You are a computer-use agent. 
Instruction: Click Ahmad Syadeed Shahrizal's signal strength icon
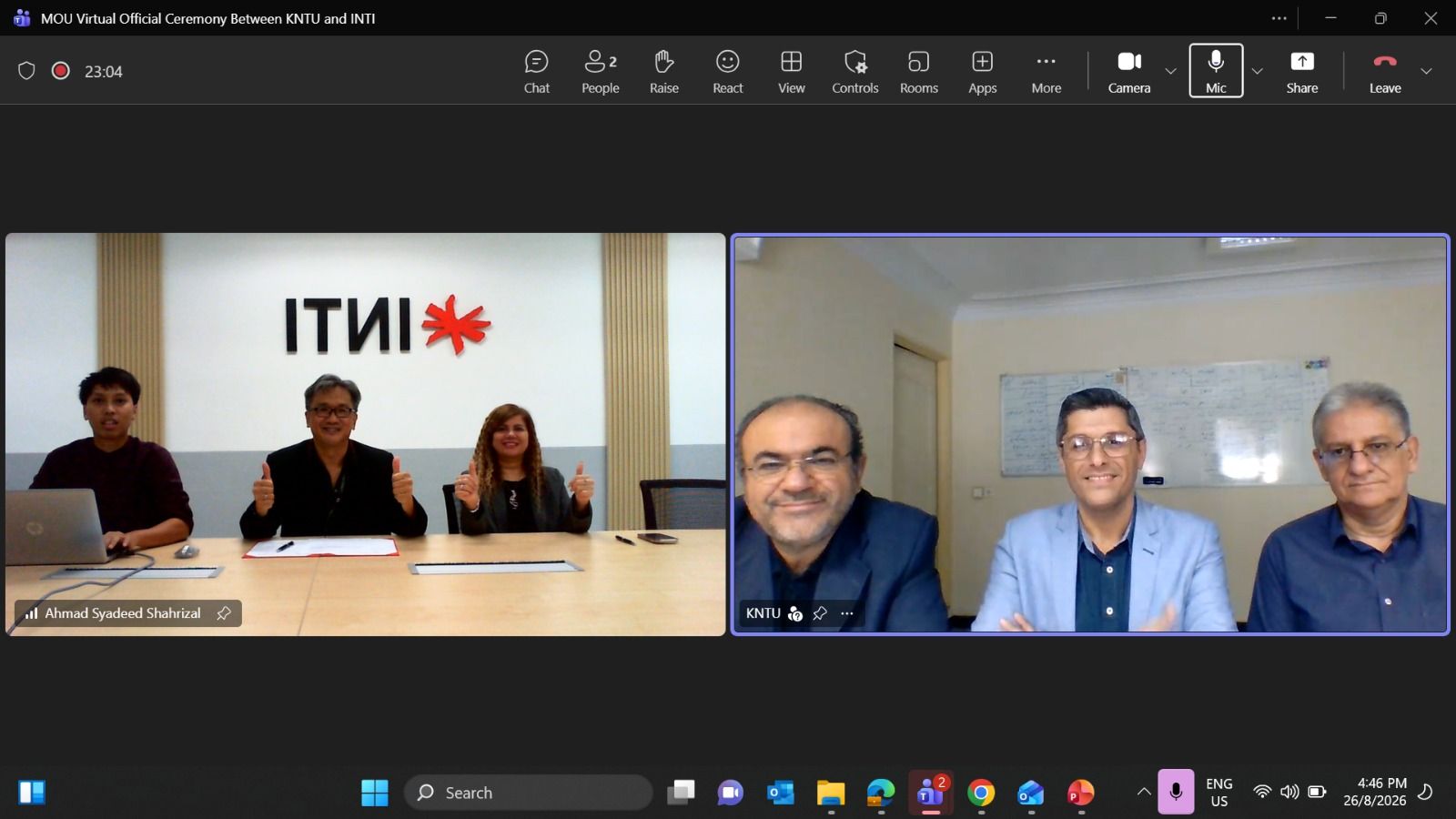31,613
